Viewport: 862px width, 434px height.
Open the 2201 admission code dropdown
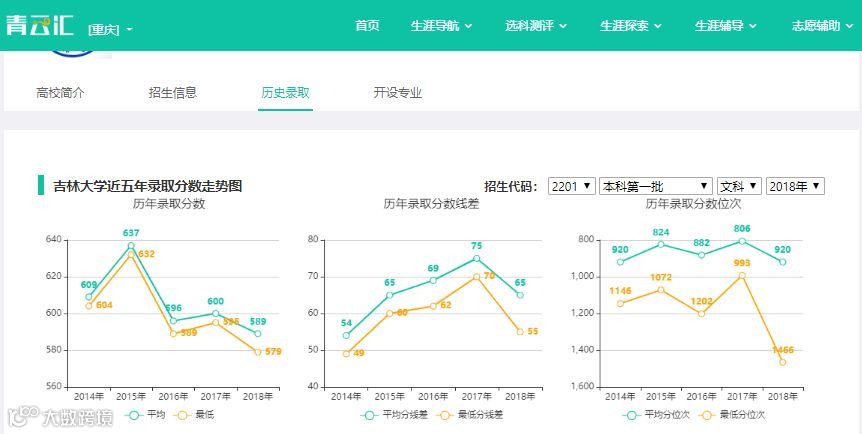click(572, 186)
